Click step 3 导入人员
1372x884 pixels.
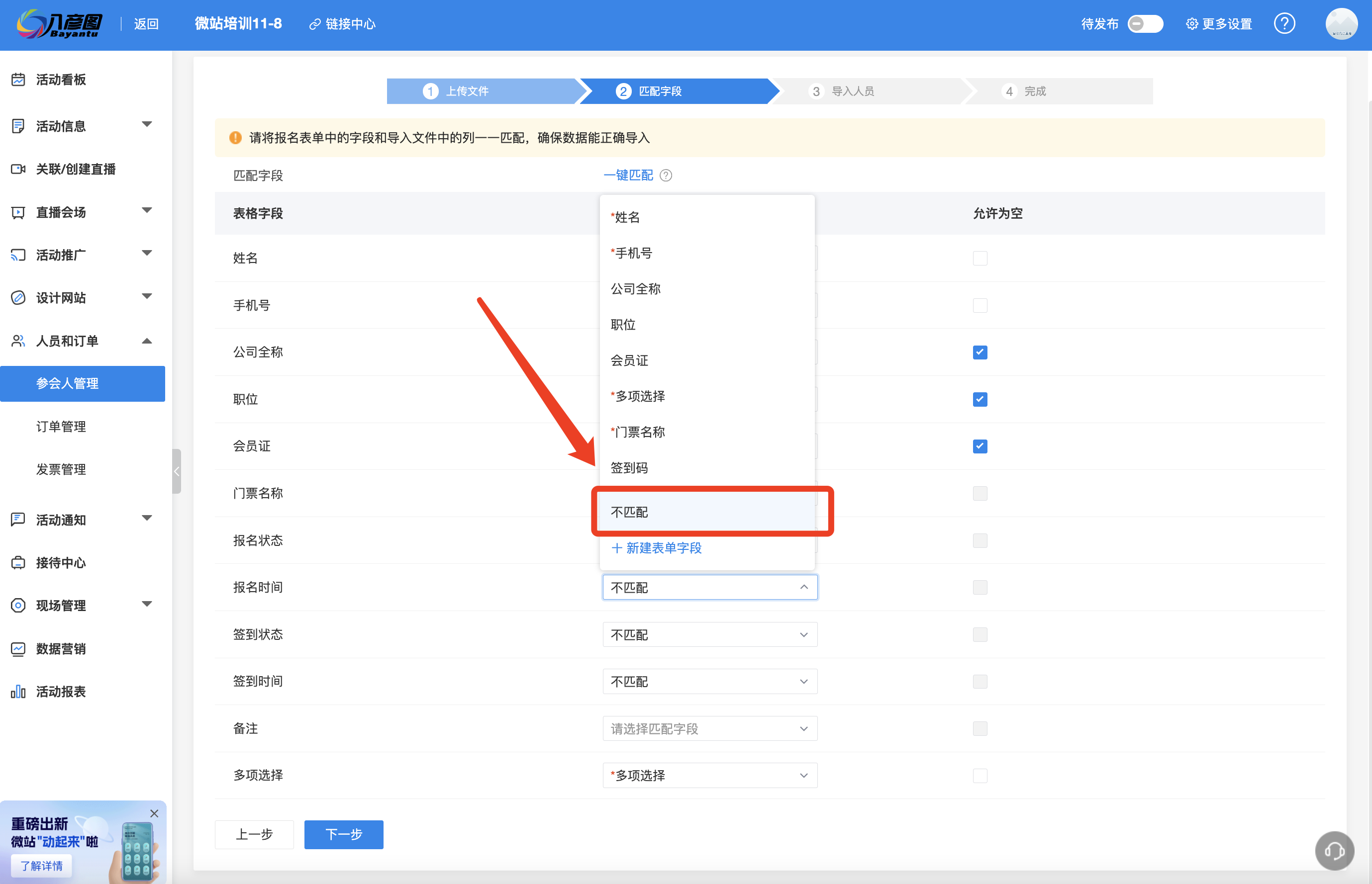pyautogui.click(x=867, y=91)
